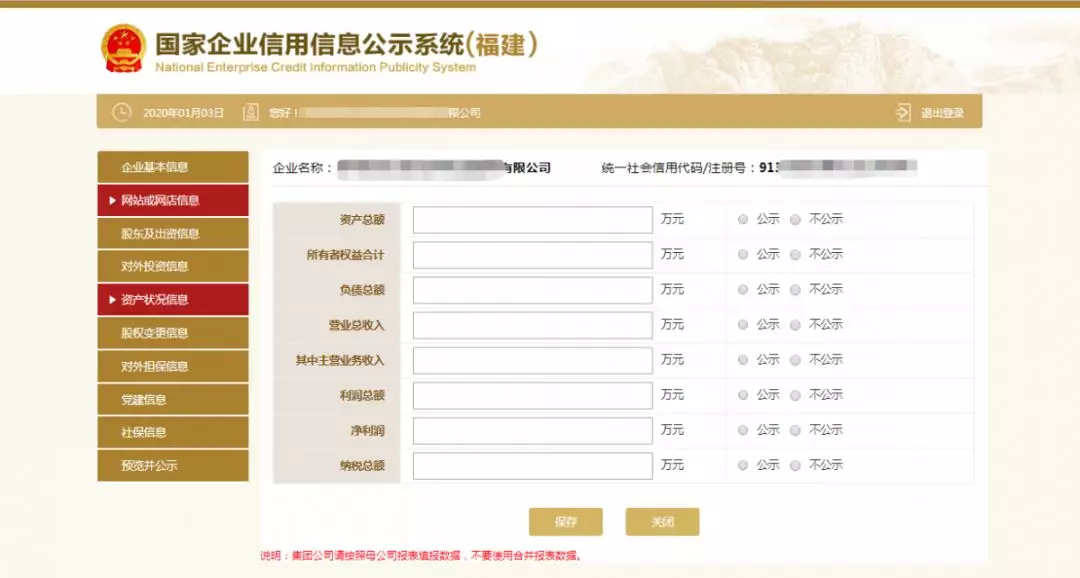The height and width of the screenshot is (578, 1080).
Task: Open 预览并公示 section
Action: pyautogui.click(x=172, y=465)
